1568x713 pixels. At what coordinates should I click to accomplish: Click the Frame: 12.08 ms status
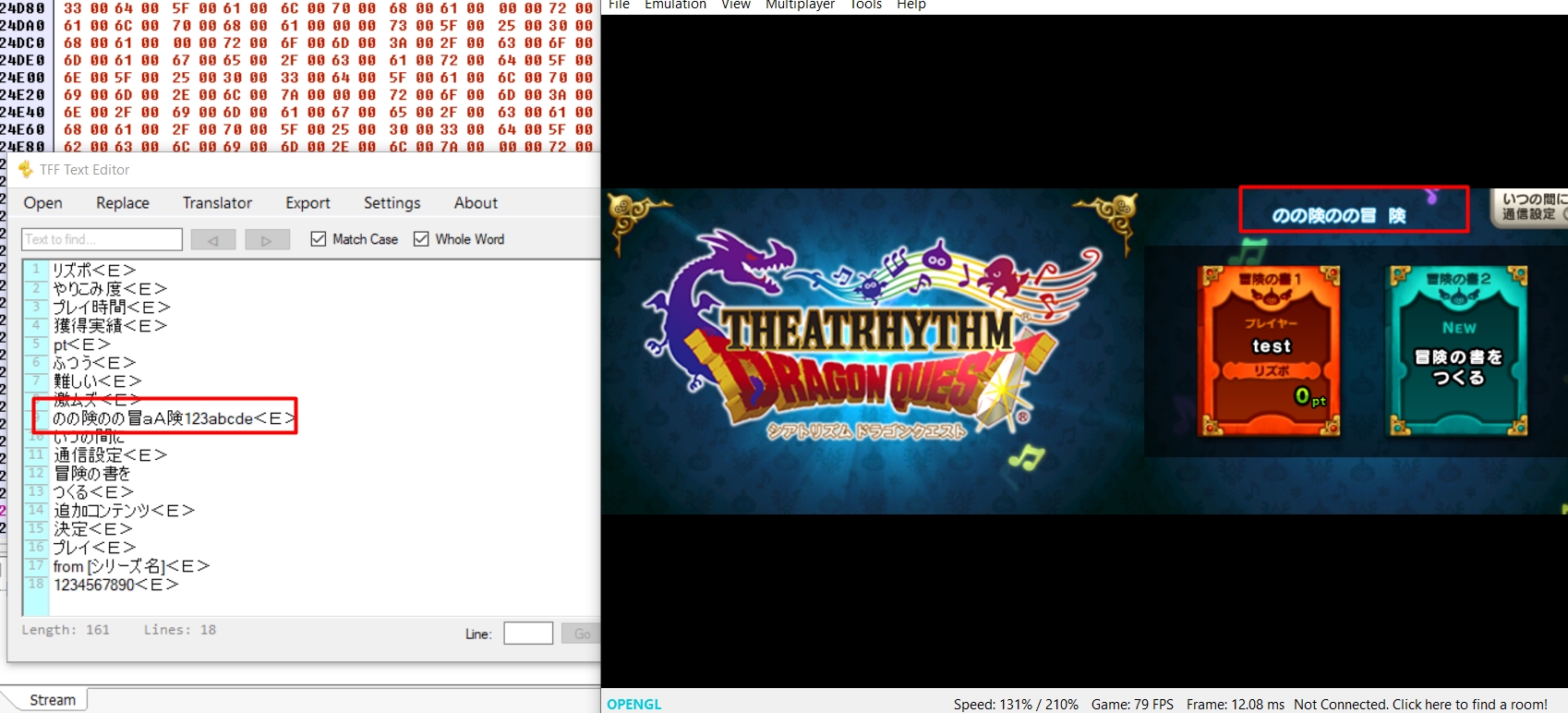1236,705
